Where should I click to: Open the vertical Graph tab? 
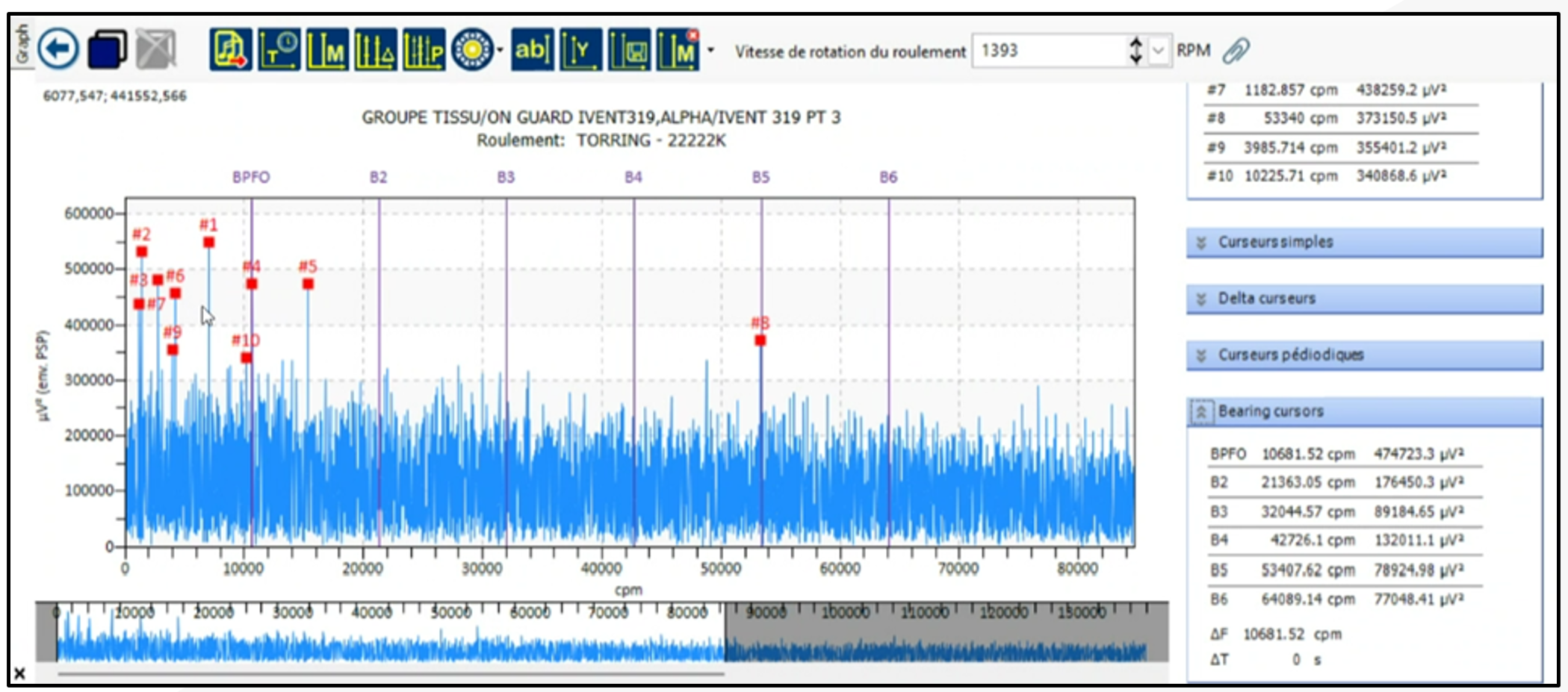22,45
